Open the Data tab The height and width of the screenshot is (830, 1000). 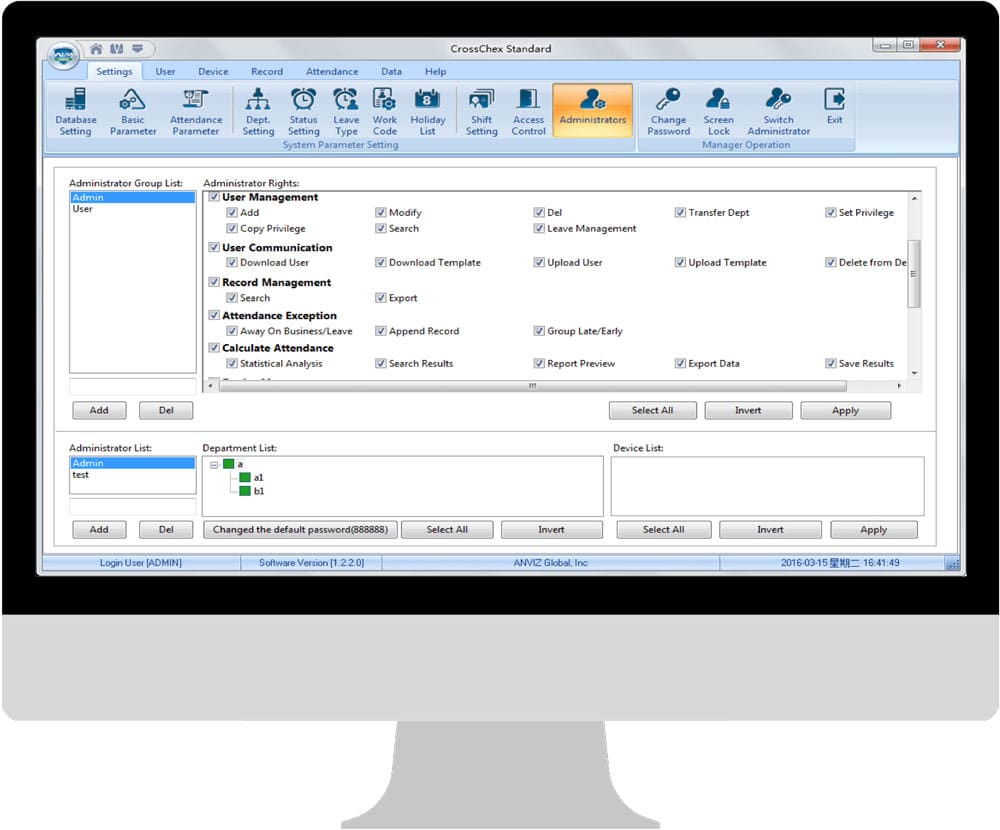[391, 71]
